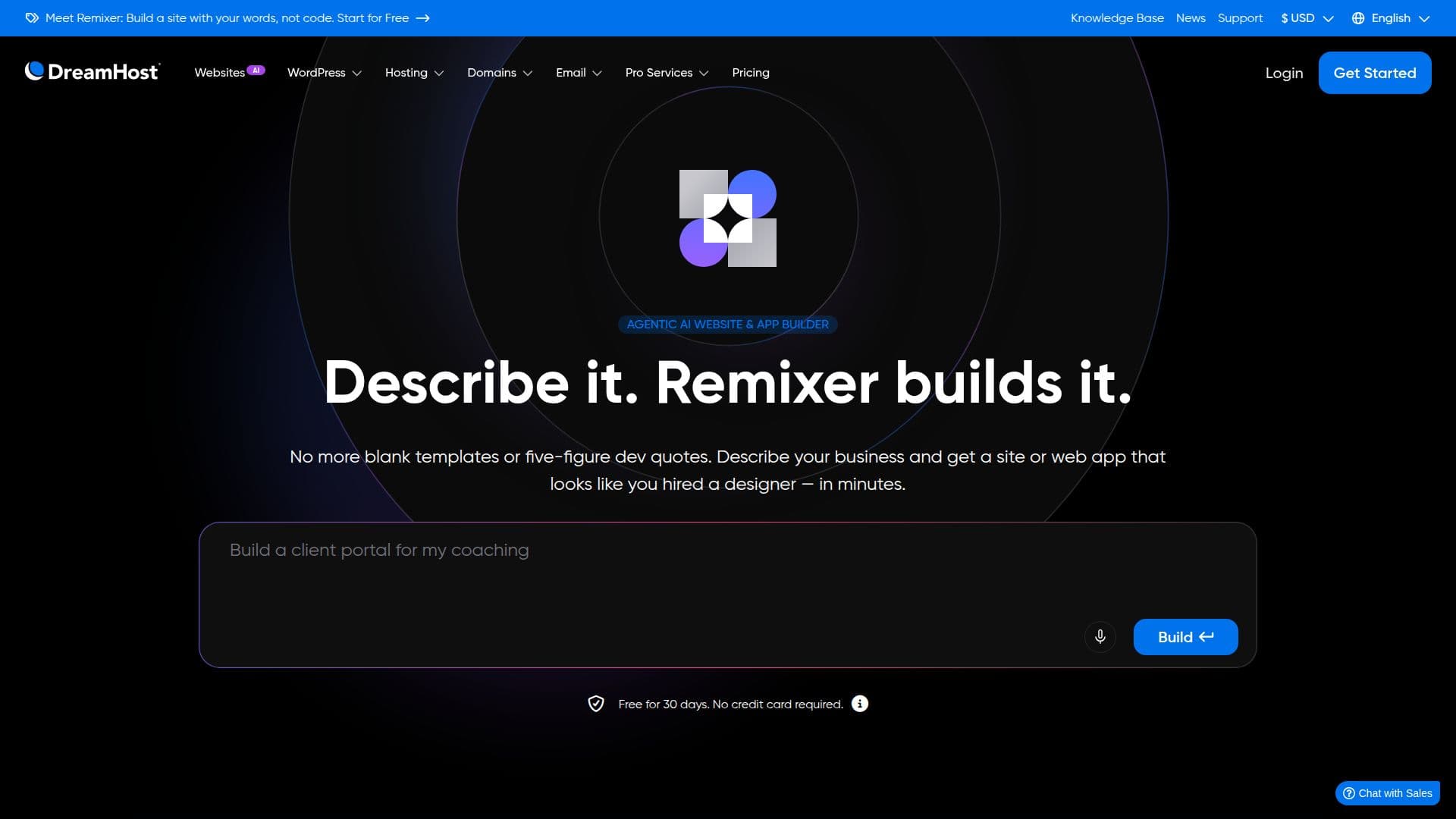1456x819 pixels.
Task: Click the microphone voice input icon
Action: [1100, 637]
